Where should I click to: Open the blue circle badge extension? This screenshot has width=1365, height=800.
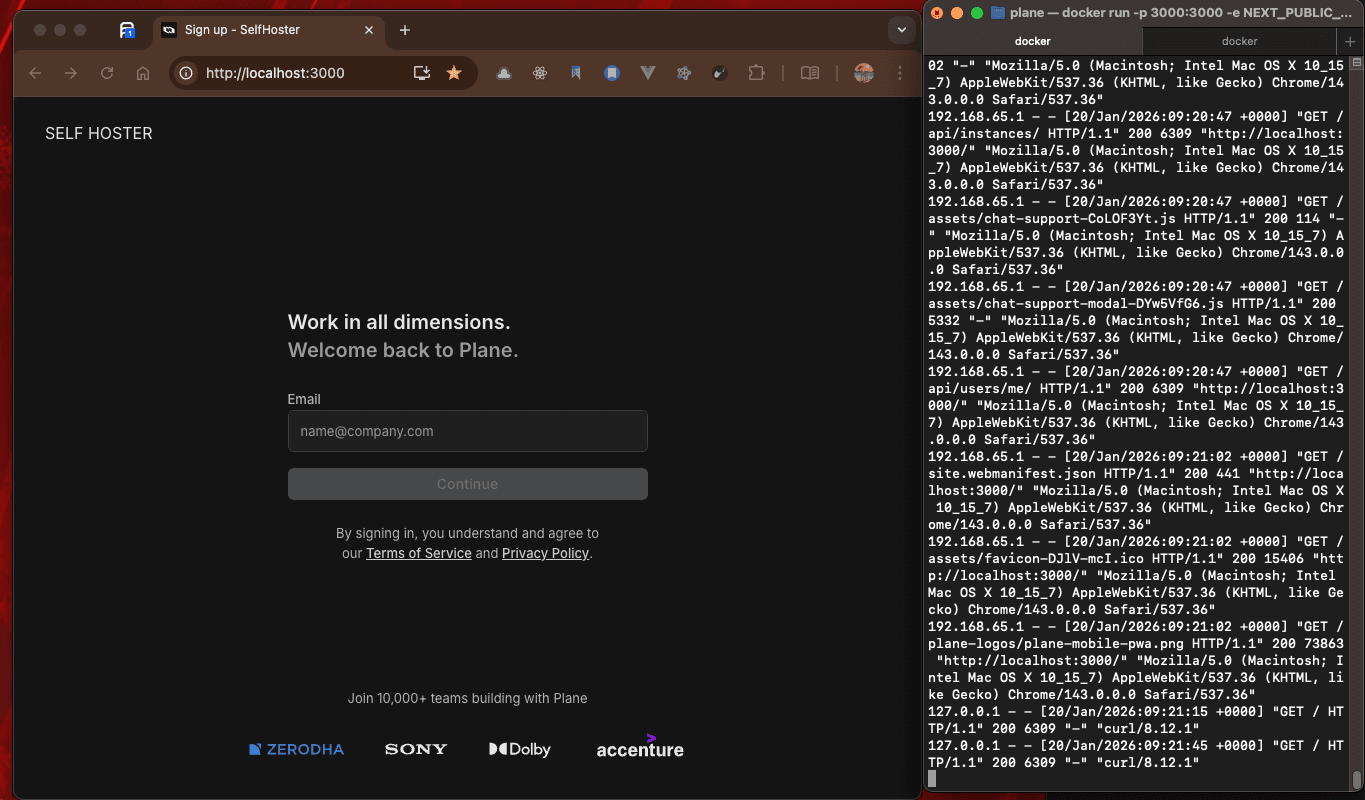(612, 73)
